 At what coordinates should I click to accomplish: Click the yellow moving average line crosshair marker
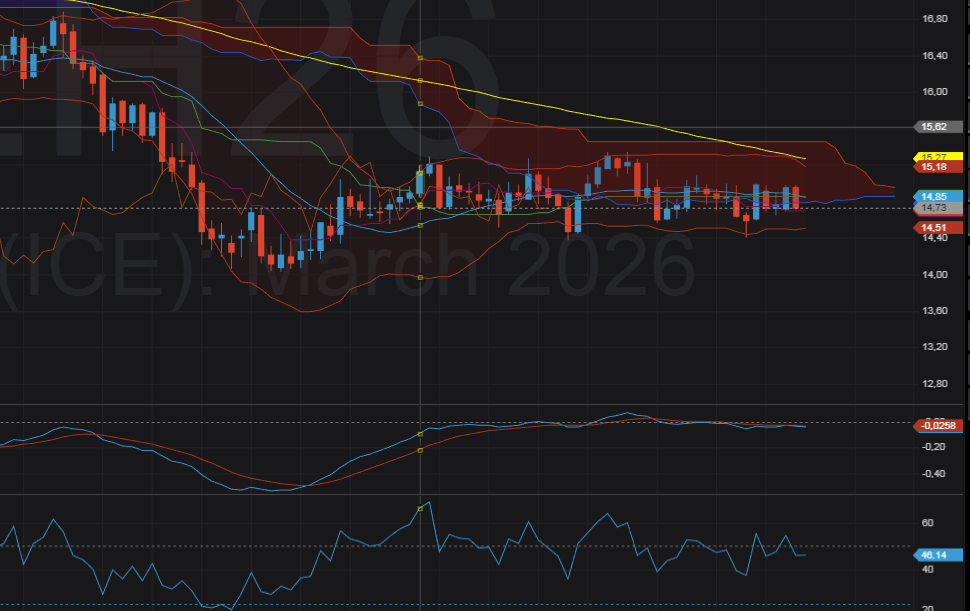tap(420, 80)
